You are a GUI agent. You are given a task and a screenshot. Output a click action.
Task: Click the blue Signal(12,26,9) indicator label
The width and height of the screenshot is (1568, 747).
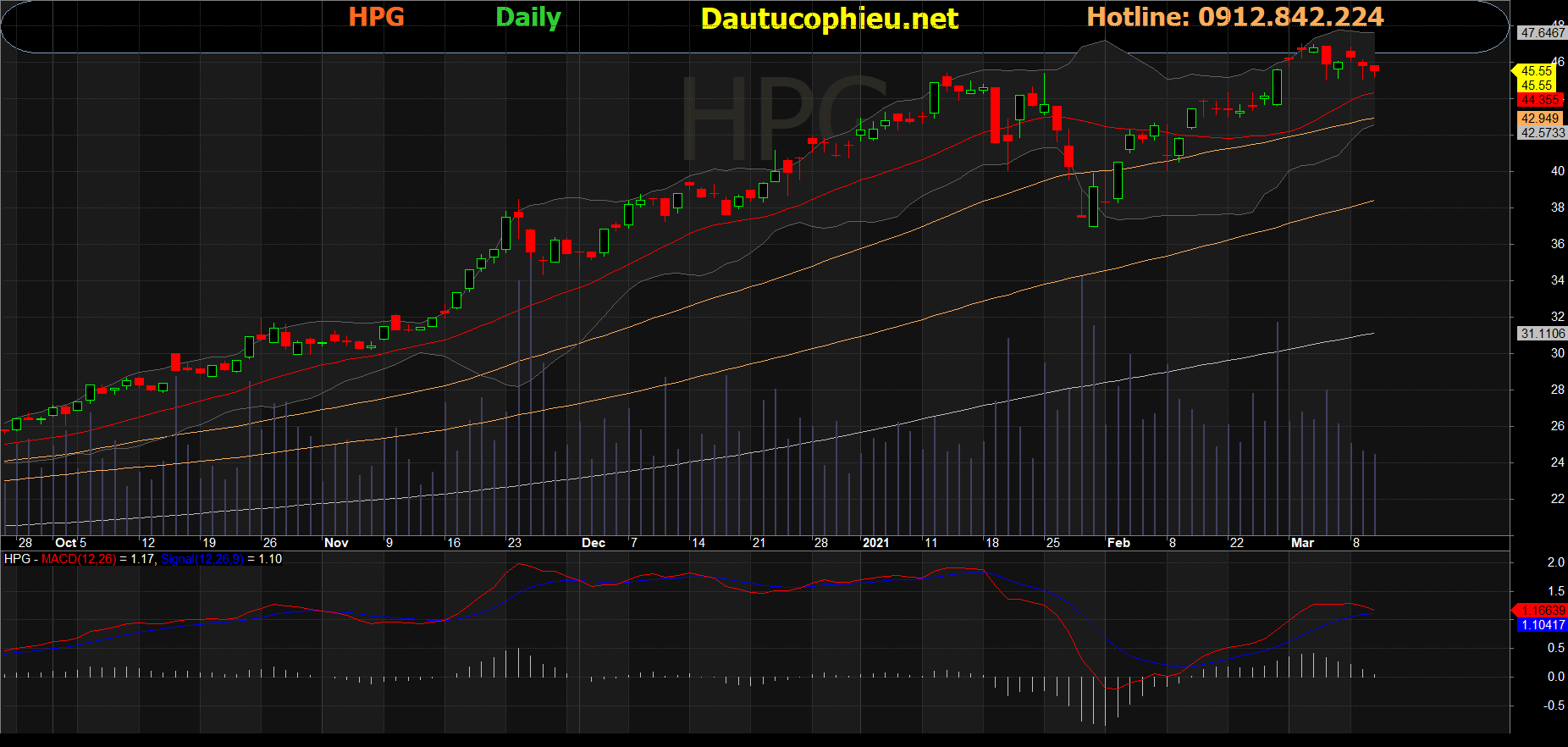pyautogui.click(x=202, y=559)
